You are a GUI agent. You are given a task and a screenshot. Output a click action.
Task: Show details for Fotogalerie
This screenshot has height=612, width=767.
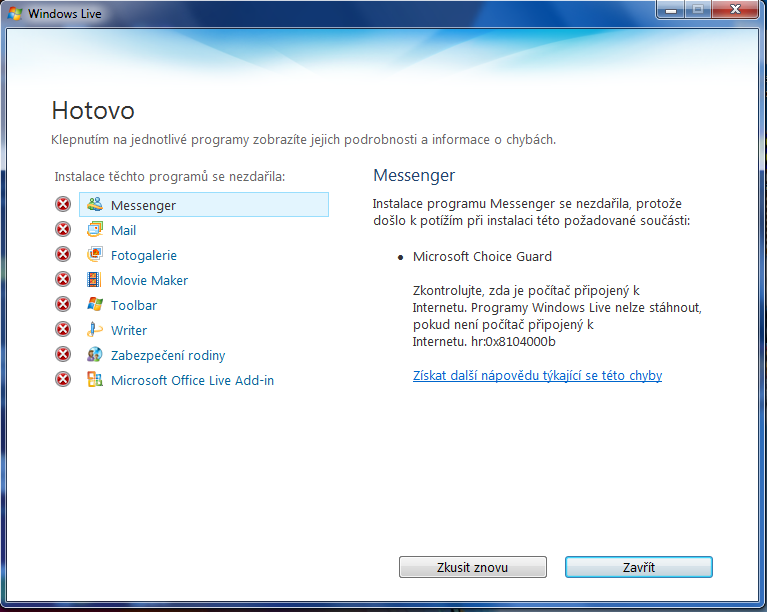coord(143,255)
